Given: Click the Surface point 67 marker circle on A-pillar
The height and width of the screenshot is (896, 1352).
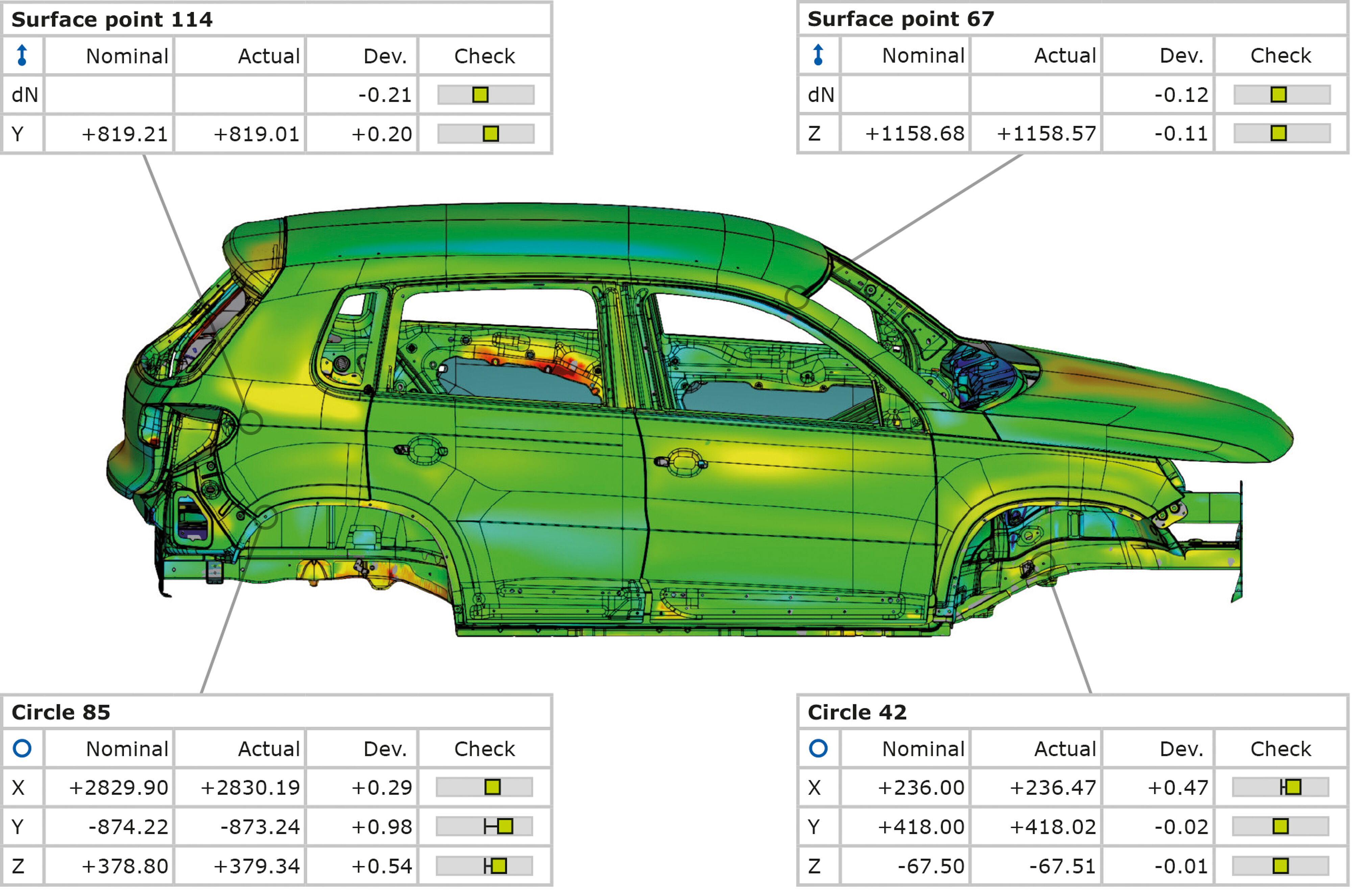Looking at the screenshot, I should pos(796,297).
